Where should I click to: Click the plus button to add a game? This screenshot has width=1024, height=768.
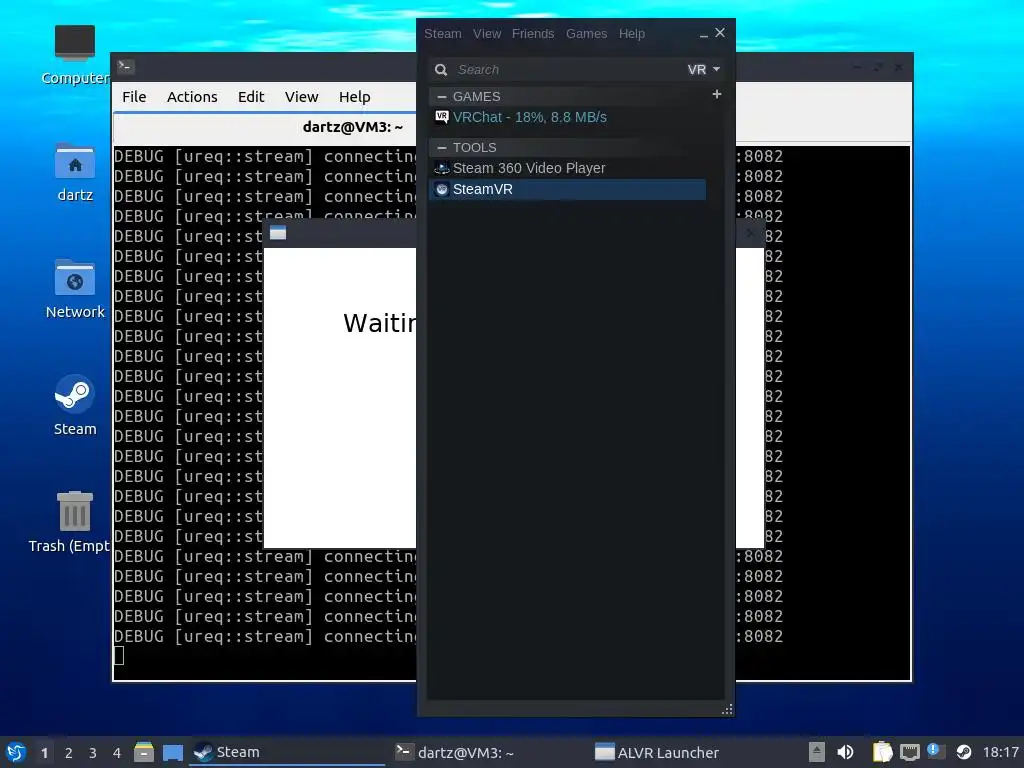(x=716, y=95)
